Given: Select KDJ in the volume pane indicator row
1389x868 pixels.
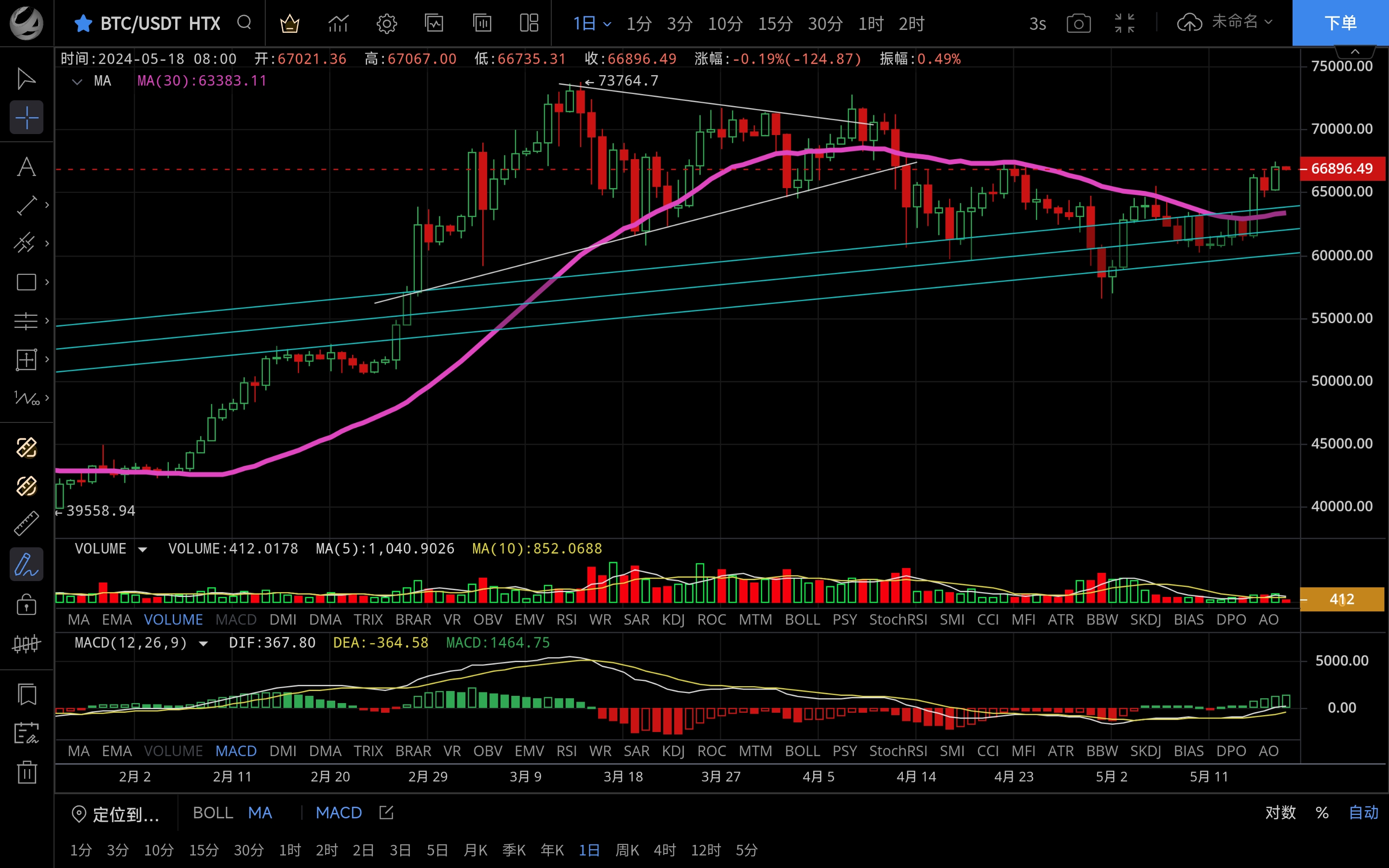Looking at the screenshot, I should point(673,620).
